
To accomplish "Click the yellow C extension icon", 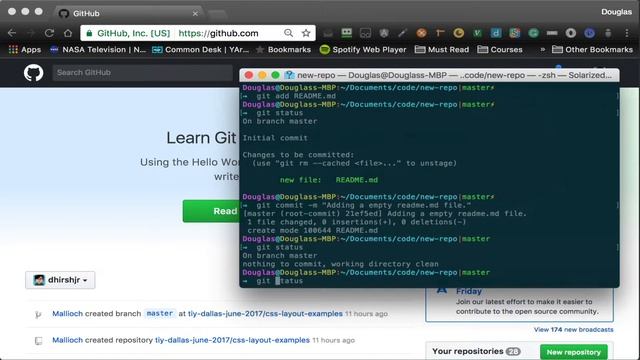I will pyautogui.click(x=458, y=33).
